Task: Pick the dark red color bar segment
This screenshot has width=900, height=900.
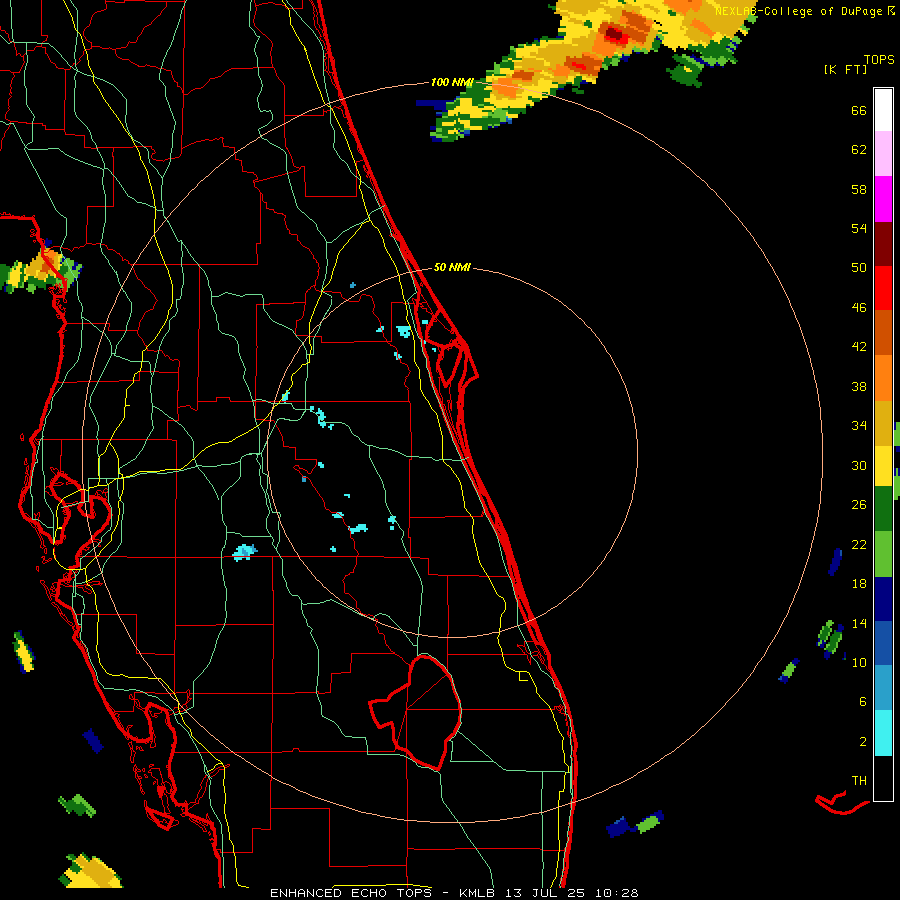Action: coord(883,244)
